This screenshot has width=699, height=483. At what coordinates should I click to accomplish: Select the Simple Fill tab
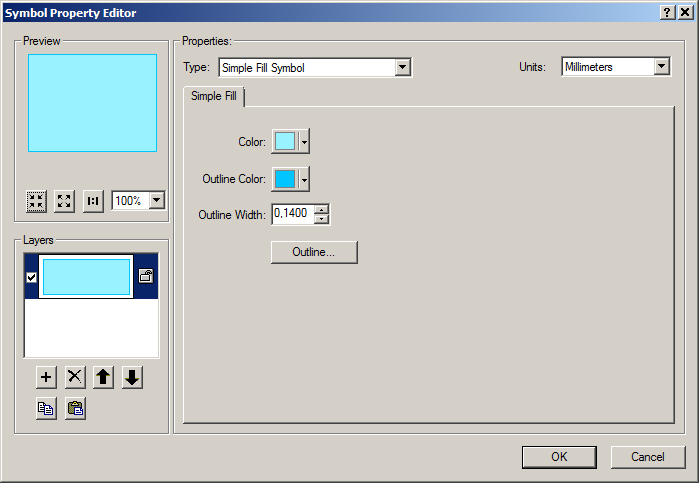tap(214, 96)
